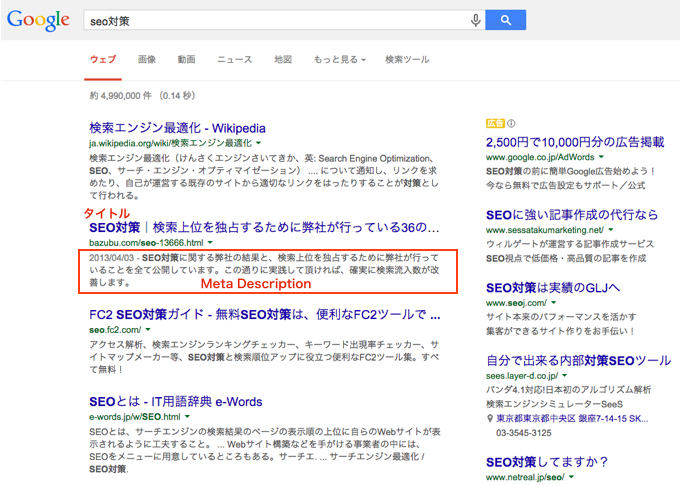
Task: Expand arrow beside bazubu.com/seo-13666.html
Action: [210, 242]
